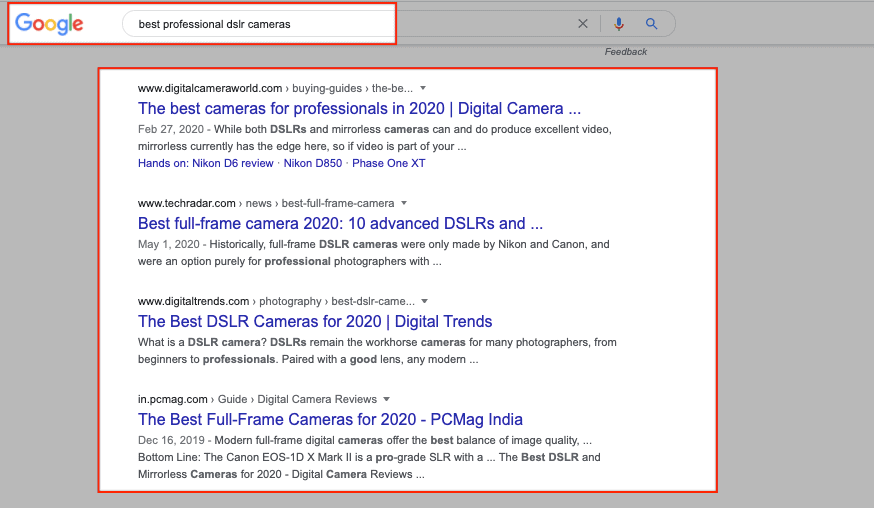Viewport: 874px width, 508px height.
Task: Open "Best full-frame camera 2020" TechRadar result
Action: click(340, 224)
